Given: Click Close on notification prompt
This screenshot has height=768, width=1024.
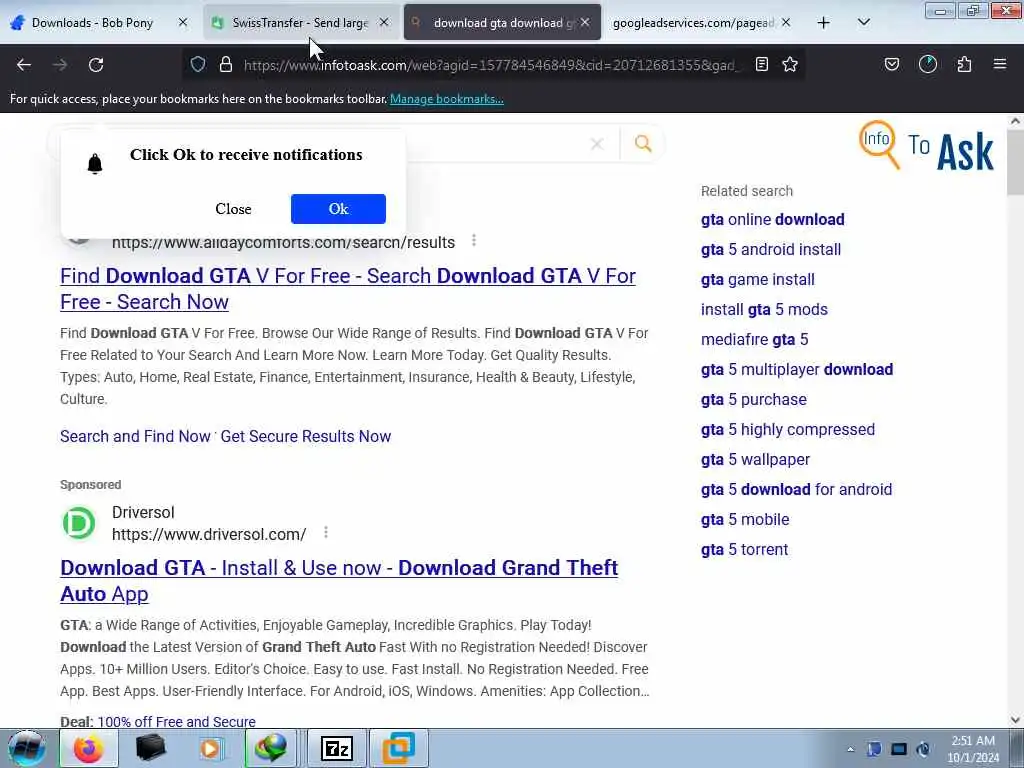Looking at the screenshot, I should tap(233, 209).
